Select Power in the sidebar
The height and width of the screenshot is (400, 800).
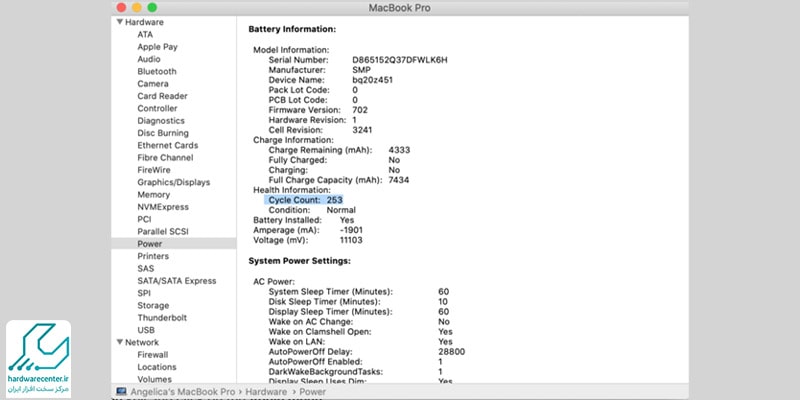(150, 243)
